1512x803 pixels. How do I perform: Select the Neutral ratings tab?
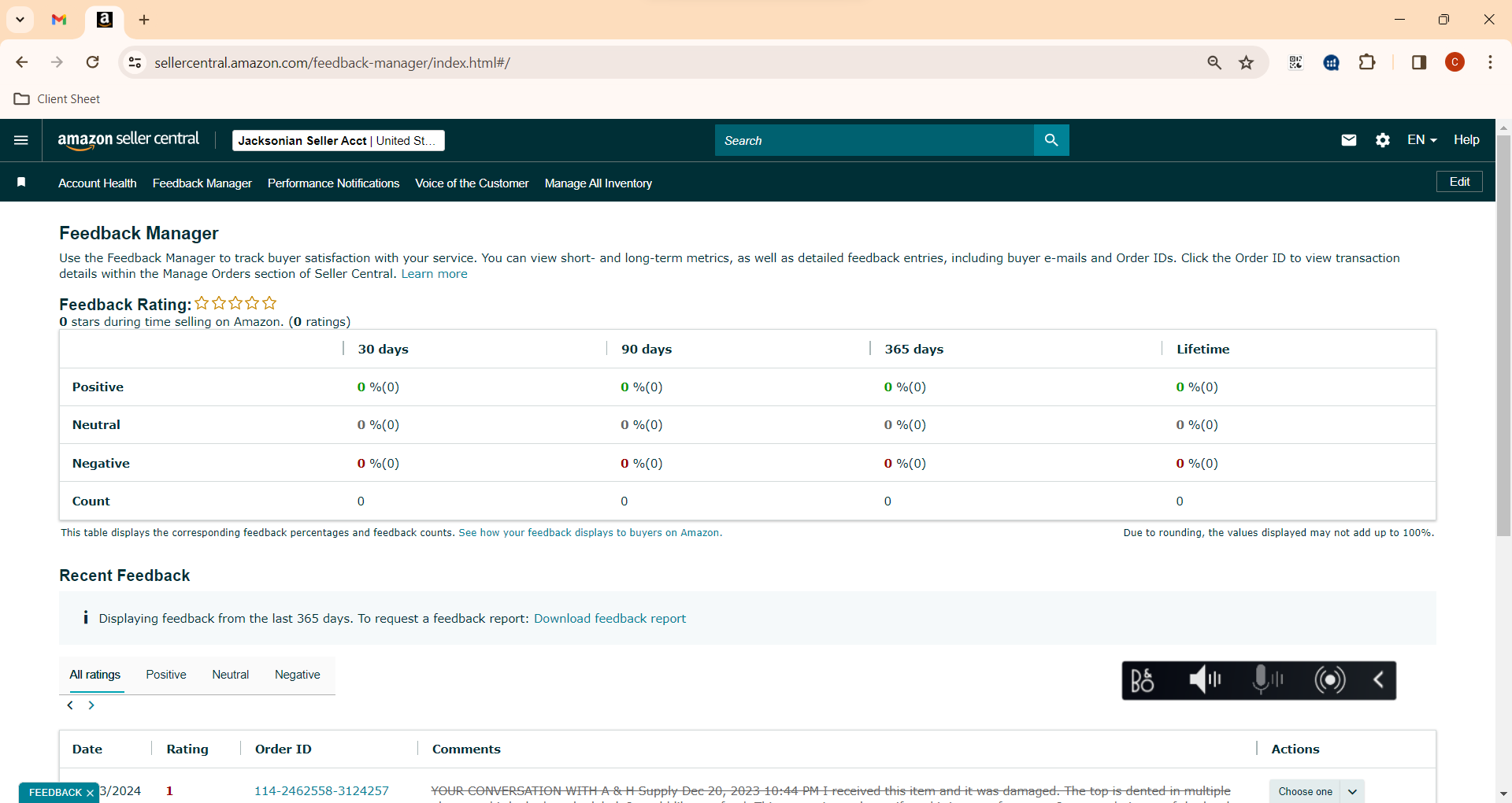pos(231,675)
